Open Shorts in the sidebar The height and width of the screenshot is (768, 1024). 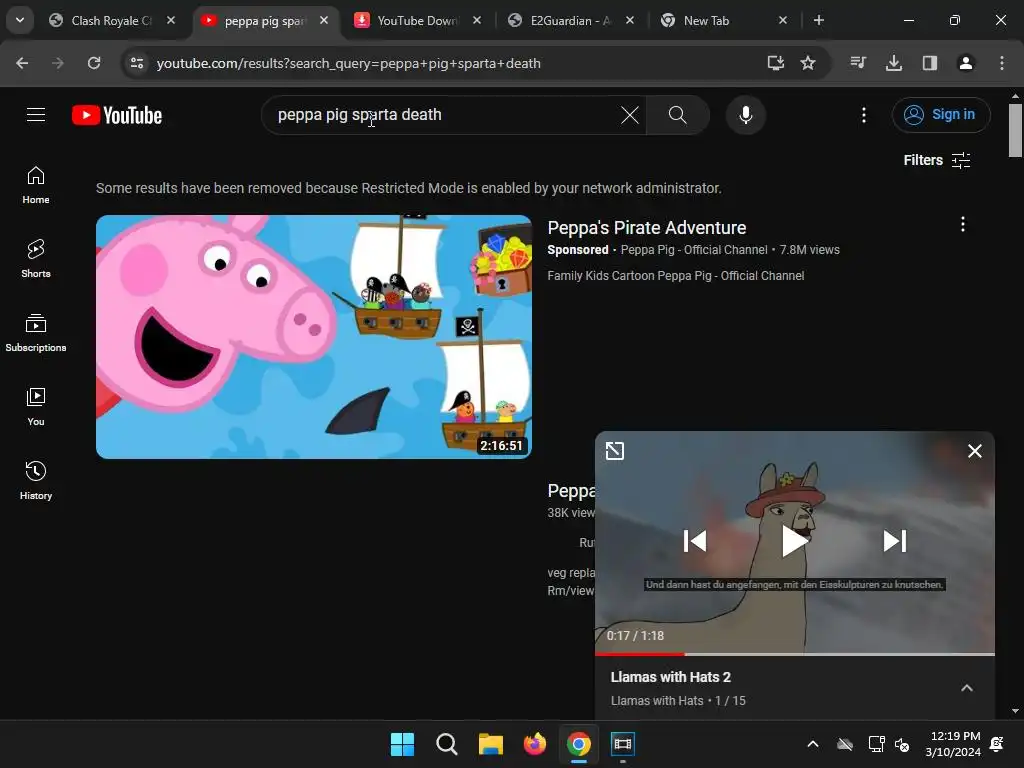click(x=36, y=259)
